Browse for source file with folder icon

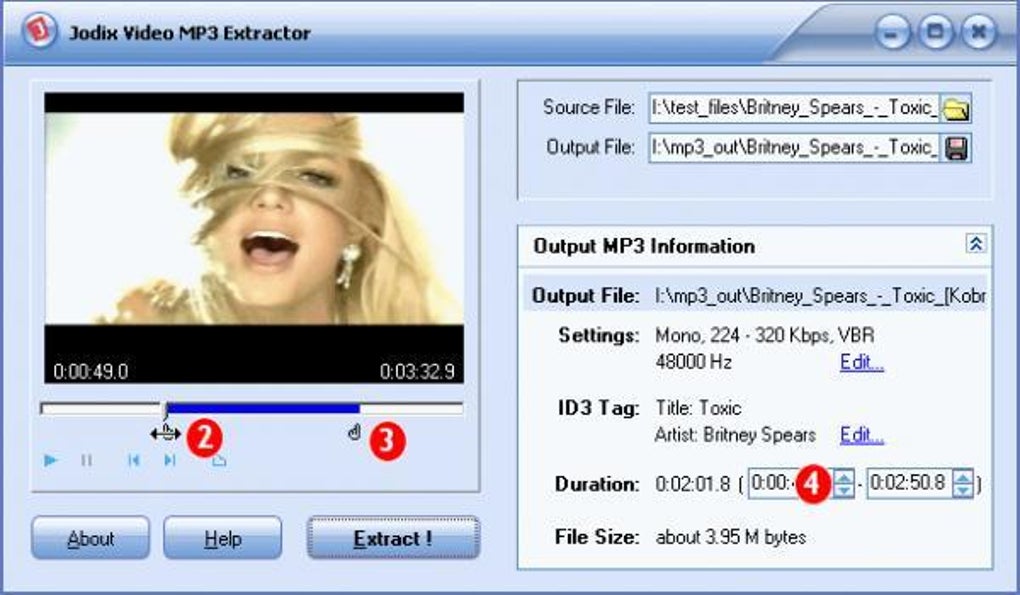click(x=956, y=109)
